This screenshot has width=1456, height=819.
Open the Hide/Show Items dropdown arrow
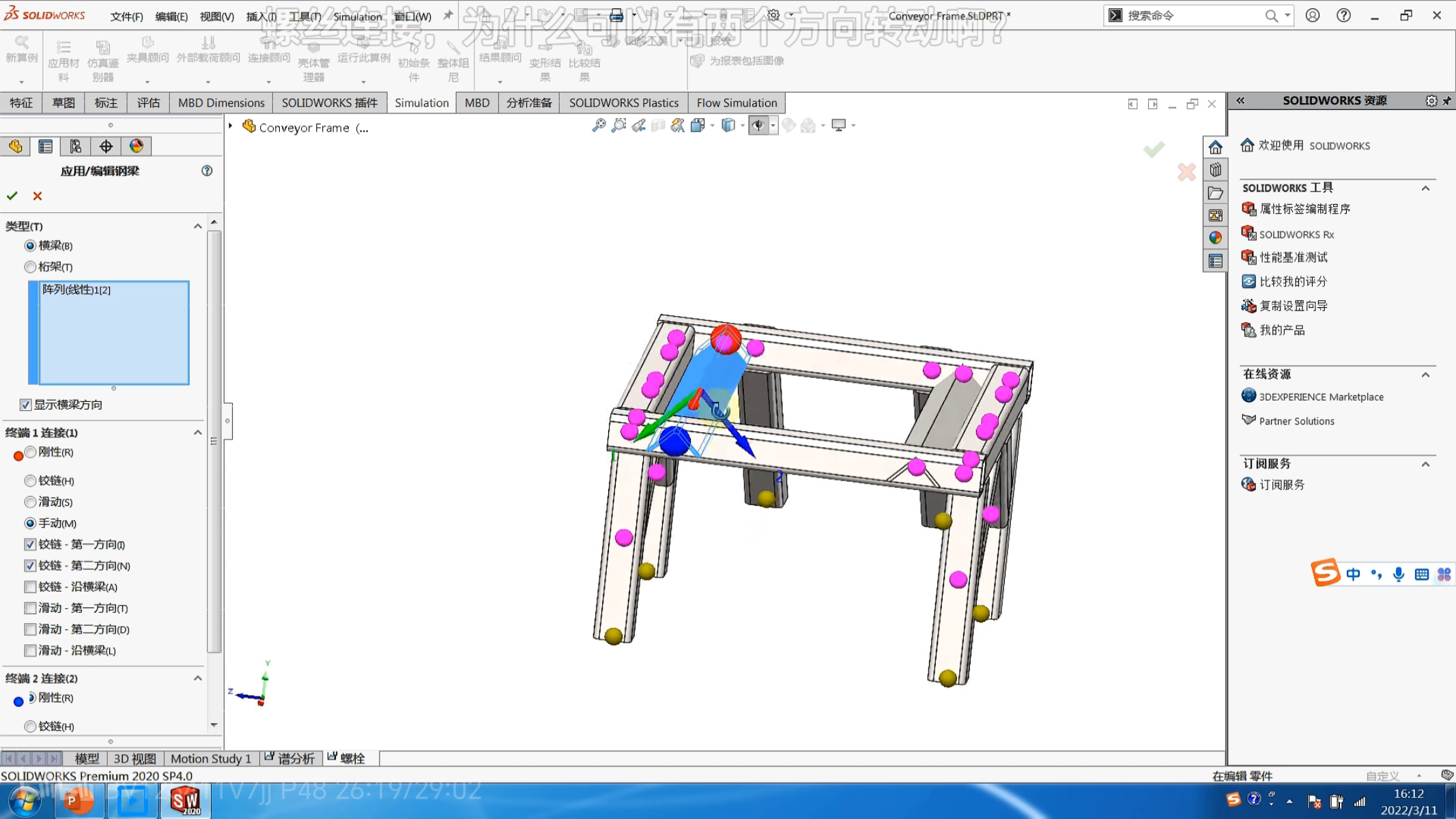(773, 126)
